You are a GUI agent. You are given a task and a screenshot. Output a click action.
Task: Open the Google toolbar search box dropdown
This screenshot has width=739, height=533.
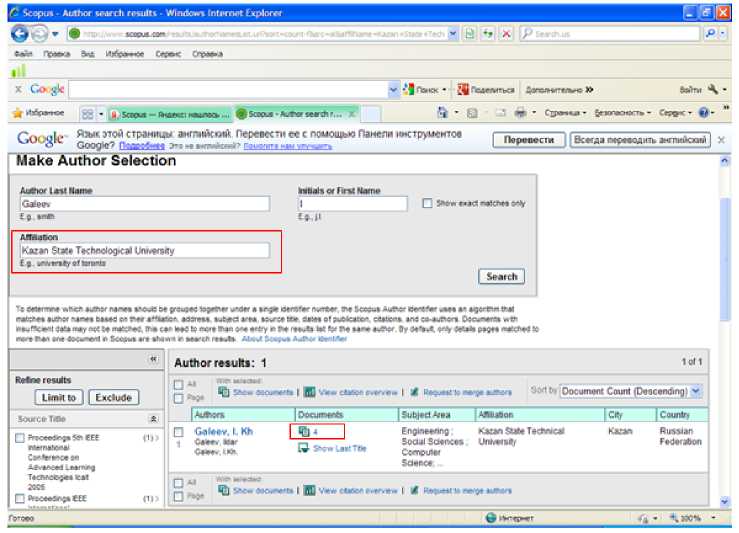(x=394, y=89)
